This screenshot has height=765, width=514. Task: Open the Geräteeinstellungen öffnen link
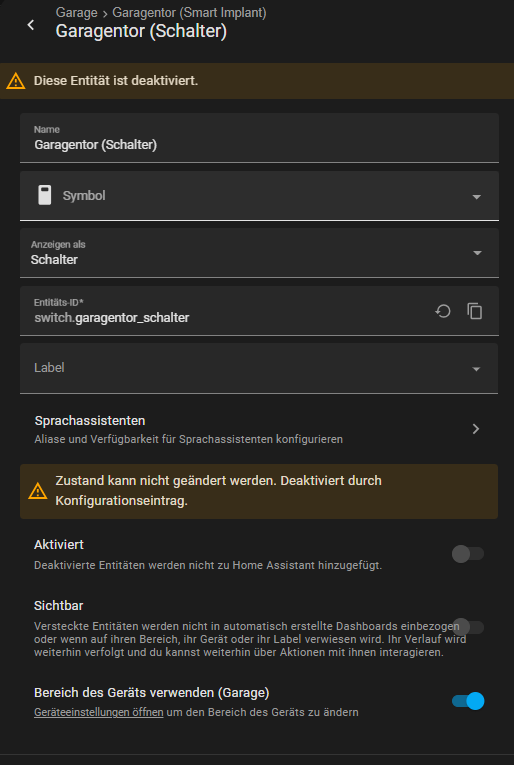(x=99, y=712)
